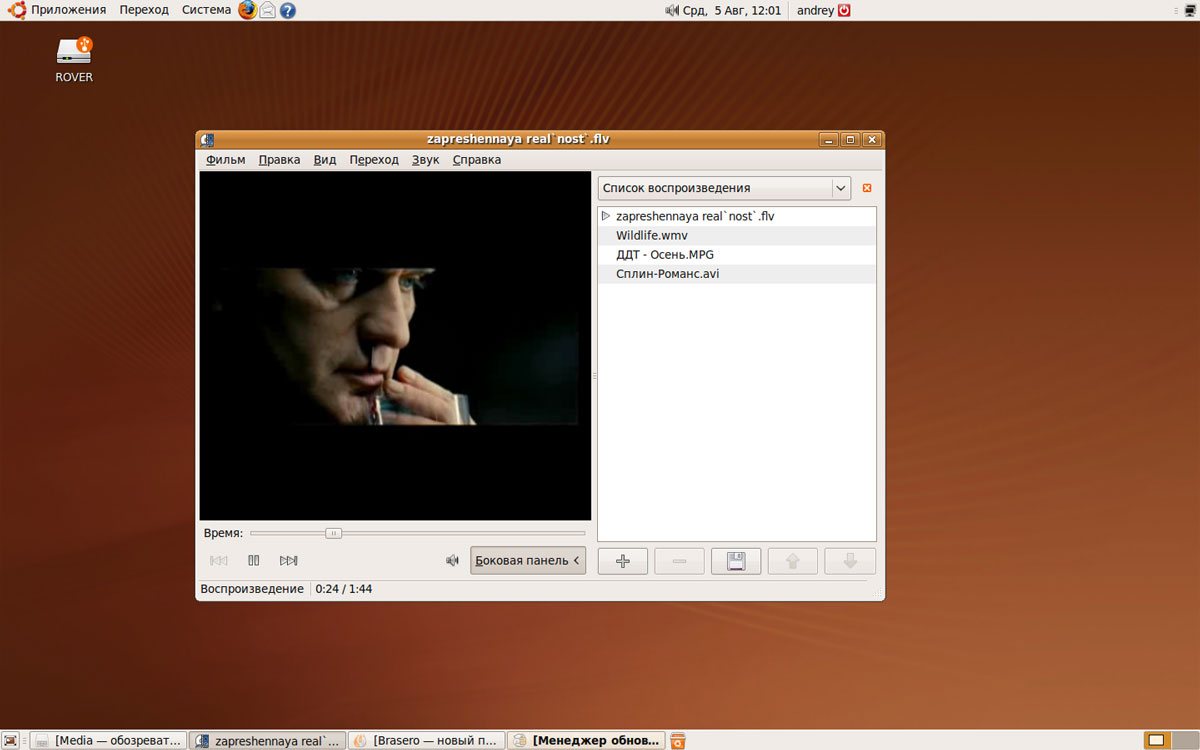Pause the playing video
Image resolution: width=1200 pixels, height=750 pixels.
pyautogui.click(x=254, y=561)
